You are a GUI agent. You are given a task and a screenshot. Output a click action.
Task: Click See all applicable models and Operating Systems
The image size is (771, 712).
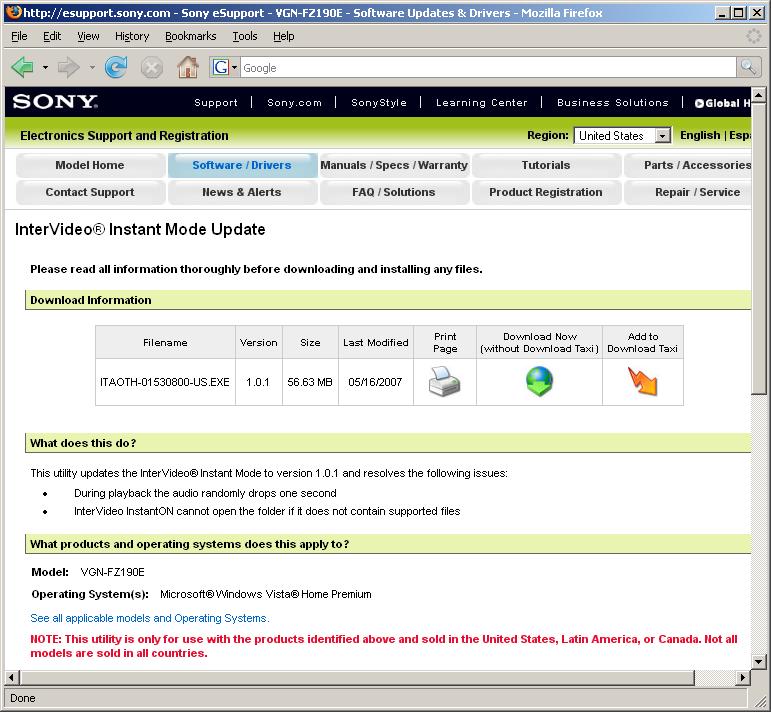[x=150, y=618]
